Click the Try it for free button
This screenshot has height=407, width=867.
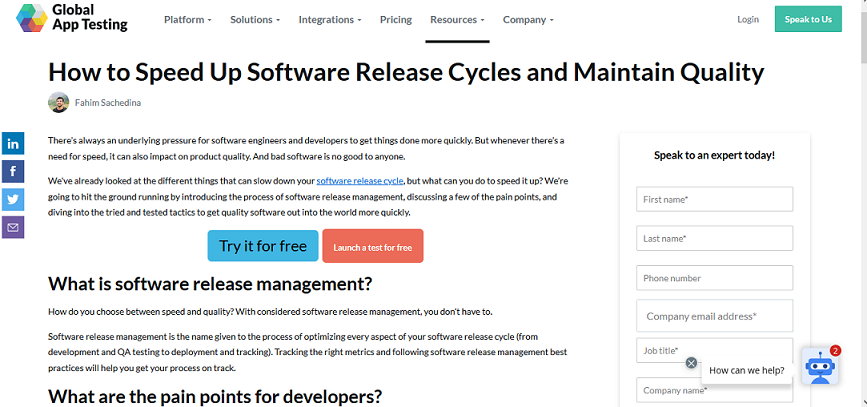coord(263,246)
